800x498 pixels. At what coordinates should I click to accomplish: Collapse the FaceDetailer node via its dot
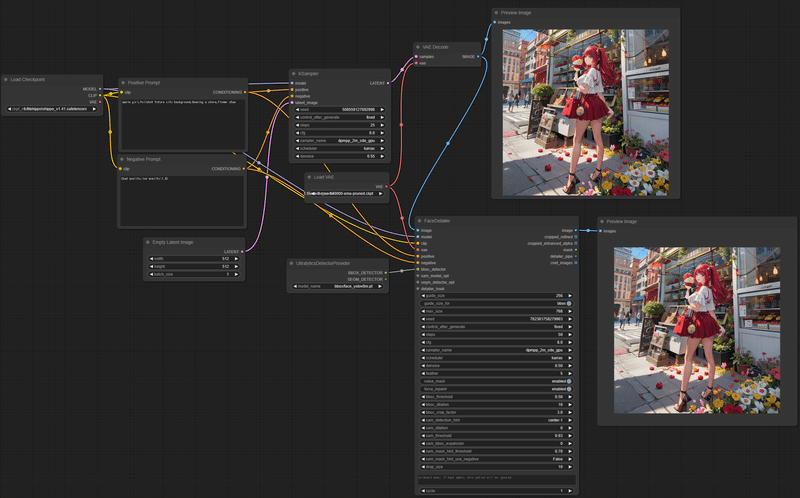coord(419,221)
